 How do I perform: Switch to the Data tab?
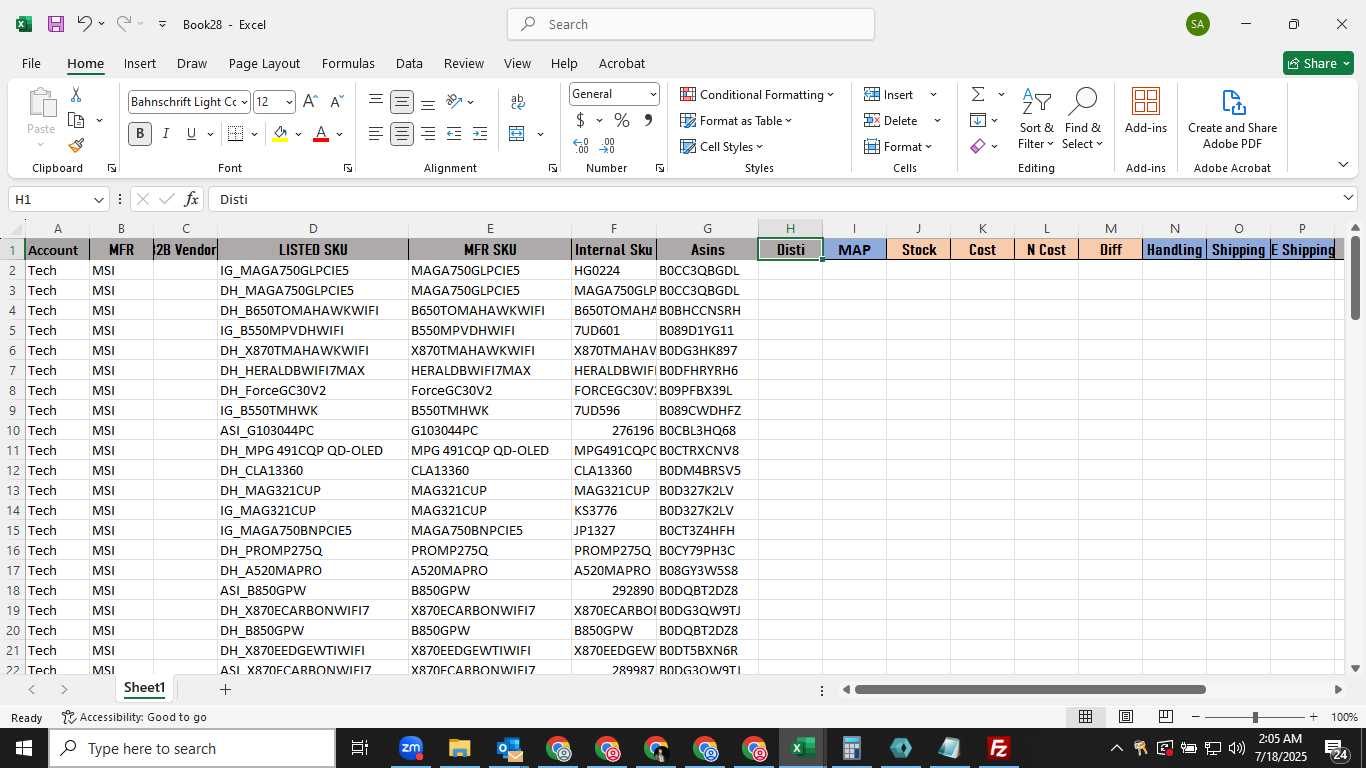tap(409, 63)
